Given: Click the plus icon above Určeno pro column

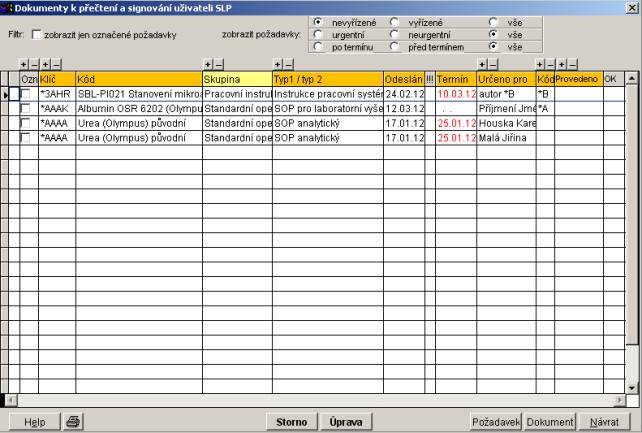Looking at the screenshot, I should pos(481,64).
